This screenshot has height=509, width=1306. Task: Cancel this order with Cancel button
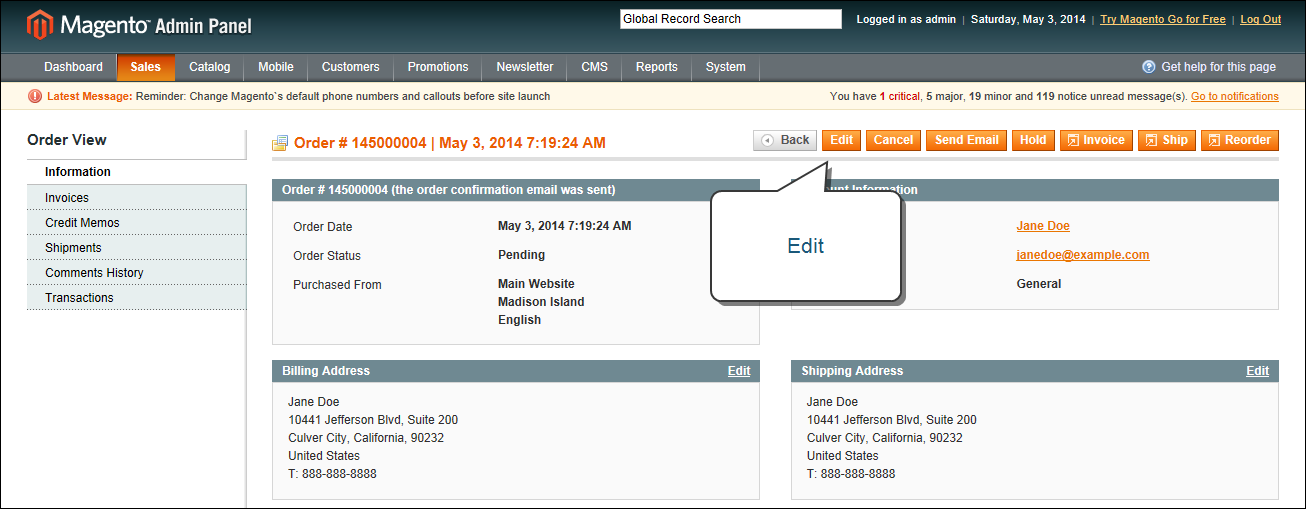tap(893, 140)
